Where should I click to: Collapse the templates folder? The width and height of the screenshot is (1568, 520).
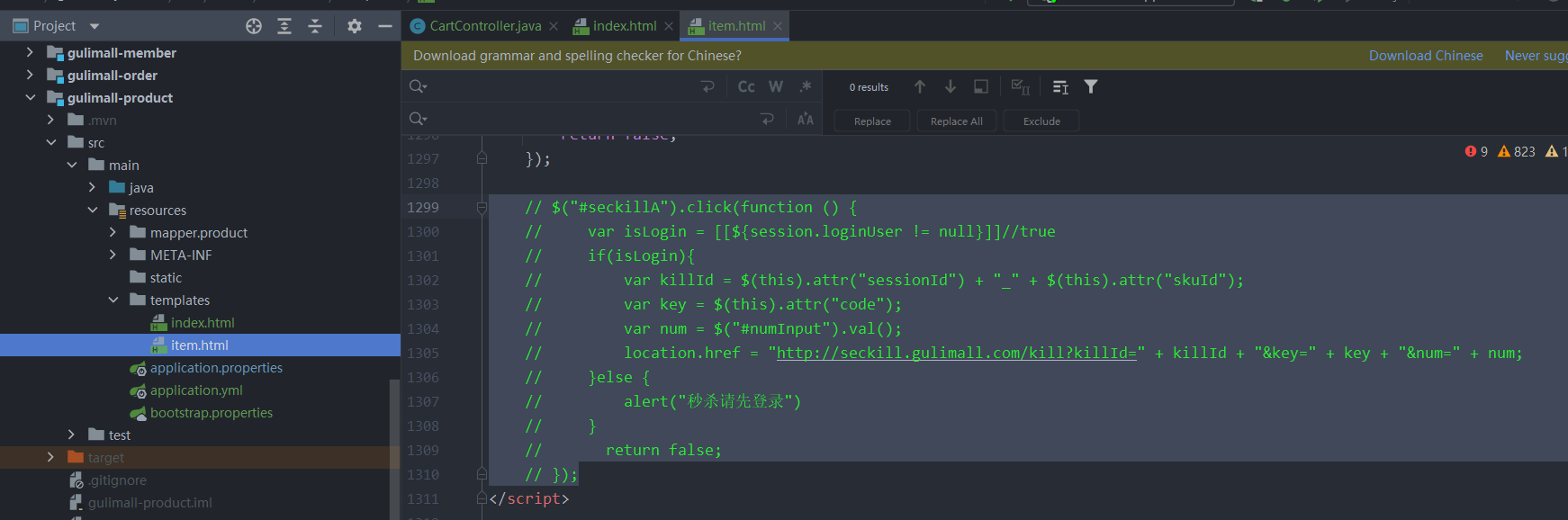[x=113, y=300]
